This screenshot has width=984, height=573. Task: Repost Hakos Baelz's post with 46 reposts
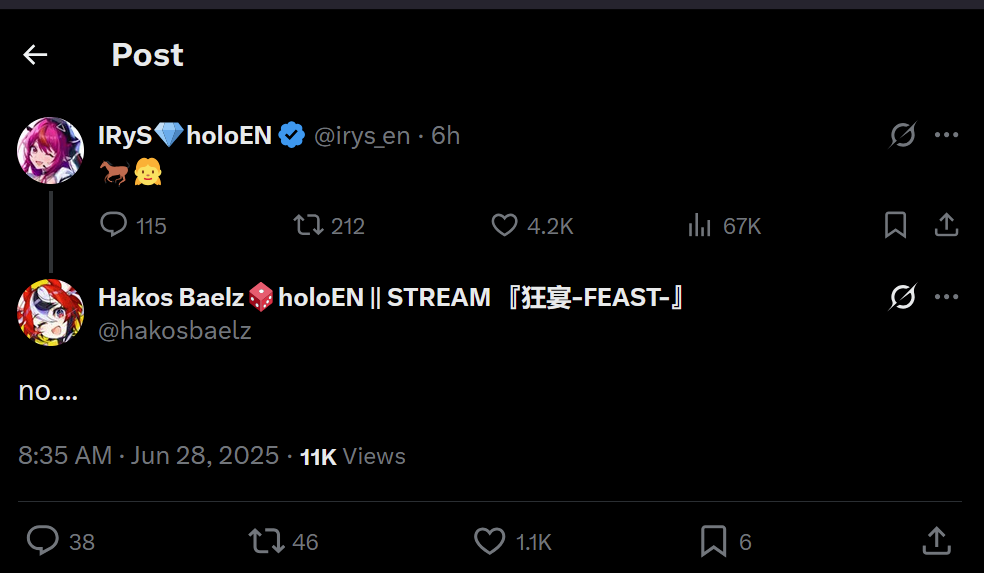click(x=266, y=541)
